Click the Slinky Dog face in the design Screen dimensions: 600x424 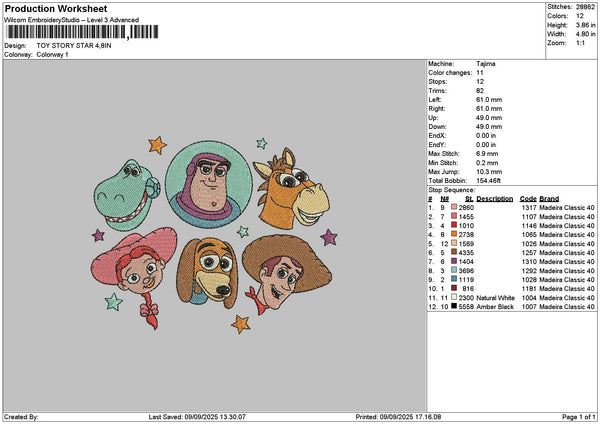pos(208,272)
